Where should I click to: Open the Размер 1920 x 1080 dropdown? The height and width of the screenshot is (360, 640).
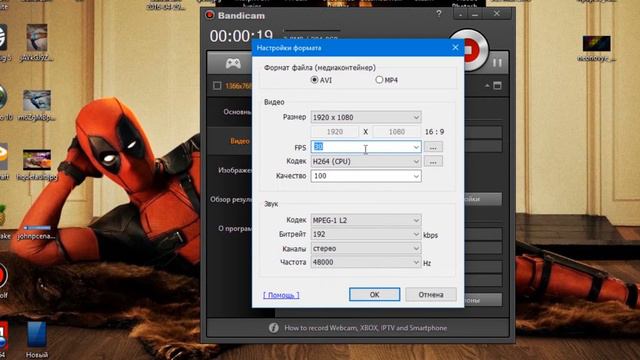coord(366,118)
